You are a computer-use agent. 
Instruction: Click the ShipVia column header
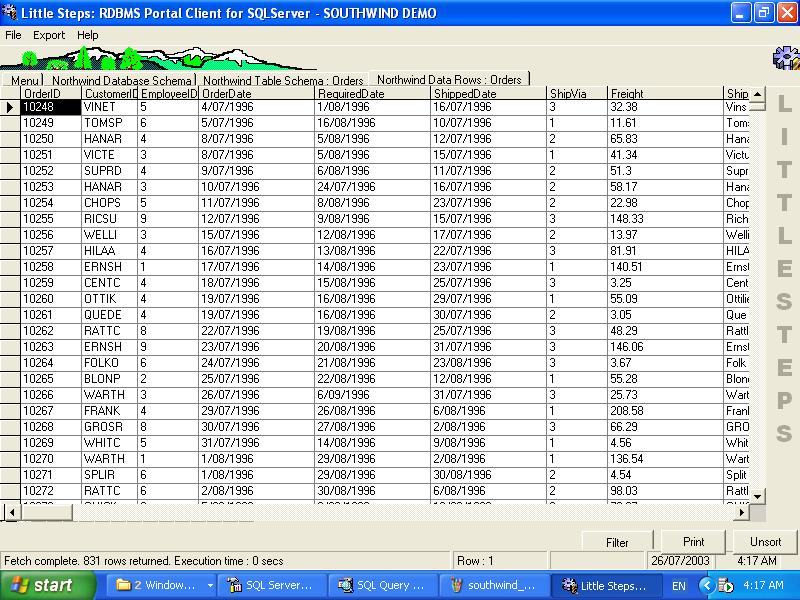click(x=577, y=93)
